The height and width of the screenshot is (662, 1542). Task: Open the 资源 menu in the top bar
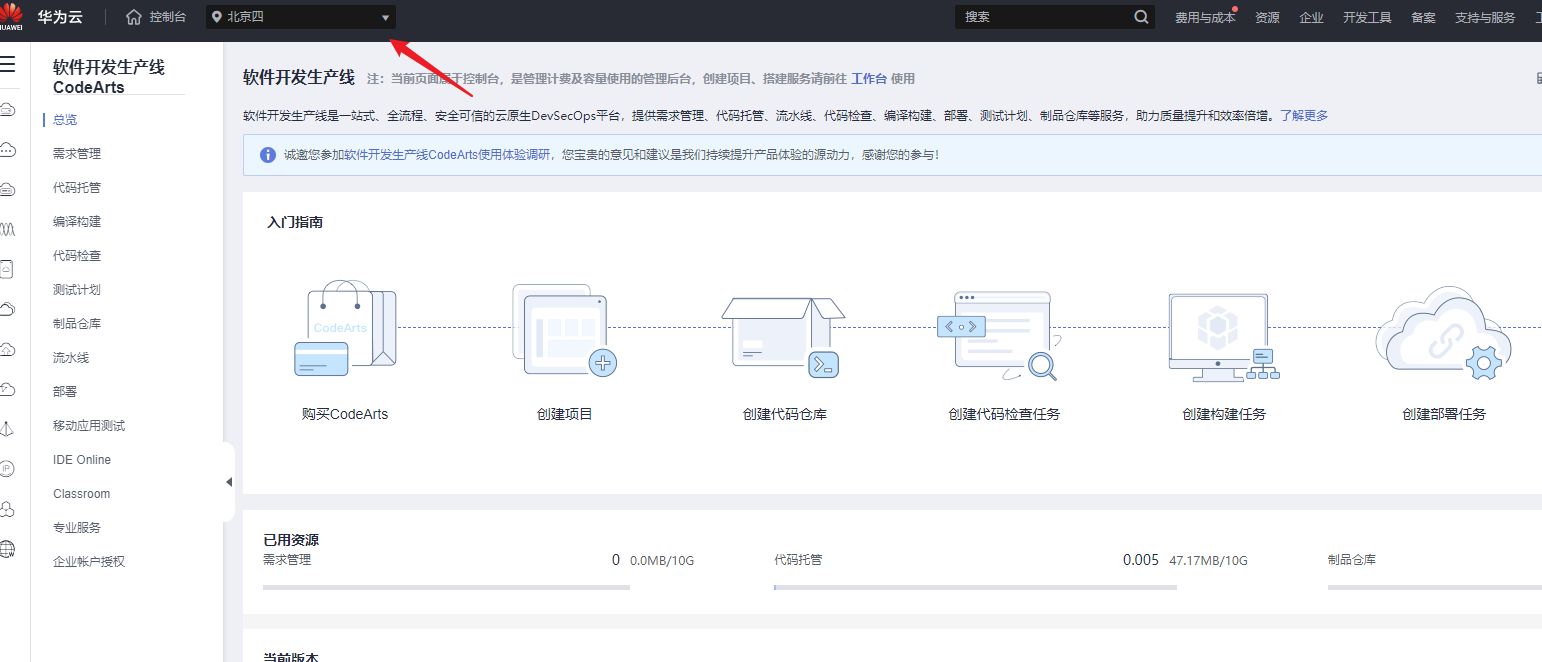(x=1267, y=17)
